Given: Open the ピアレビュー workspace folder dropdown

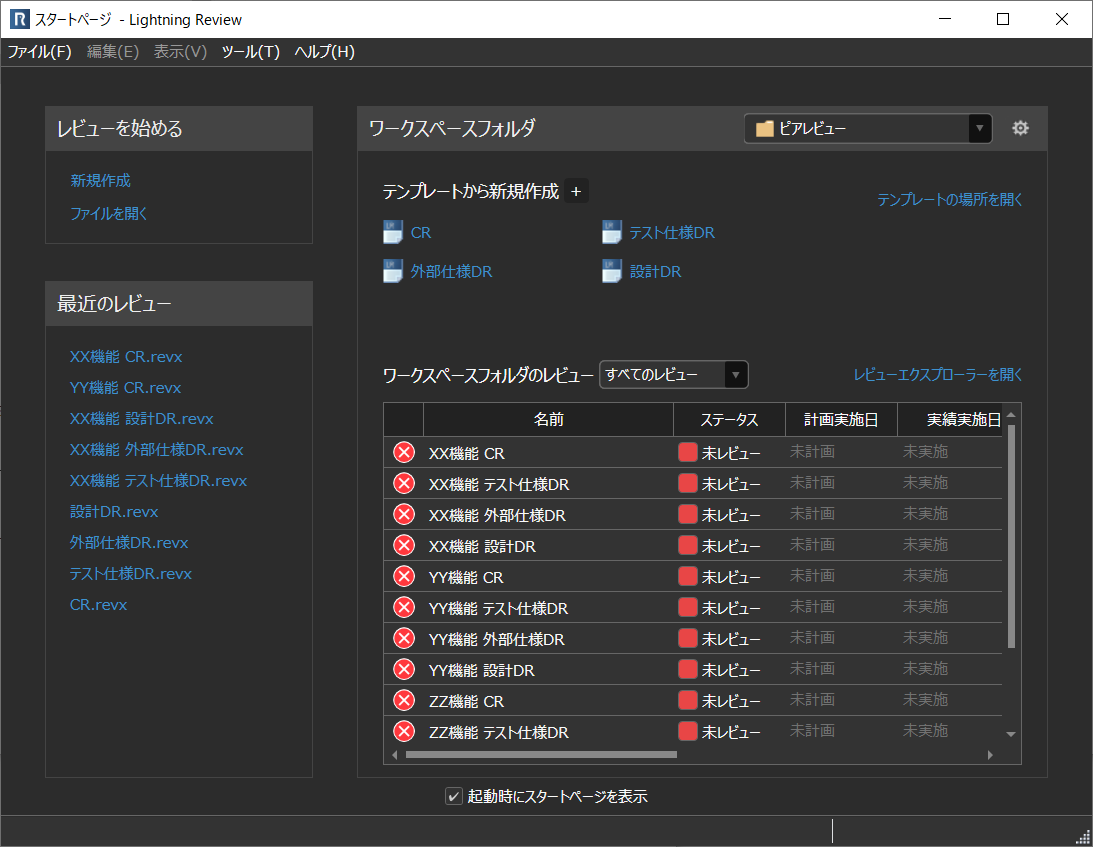Looking at the screenshot, I should pos(868,128).
